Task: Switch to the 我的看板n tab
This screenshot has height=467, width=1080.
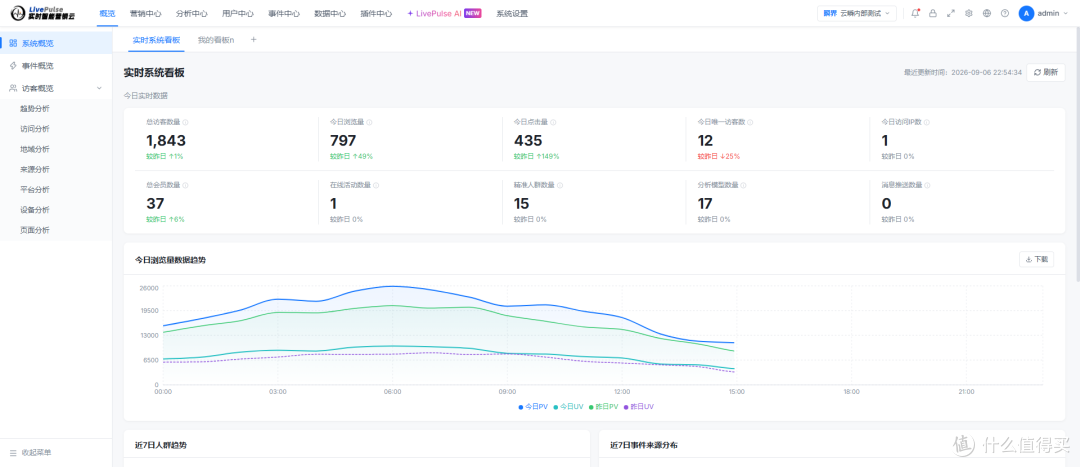Action: click(216, 40)
